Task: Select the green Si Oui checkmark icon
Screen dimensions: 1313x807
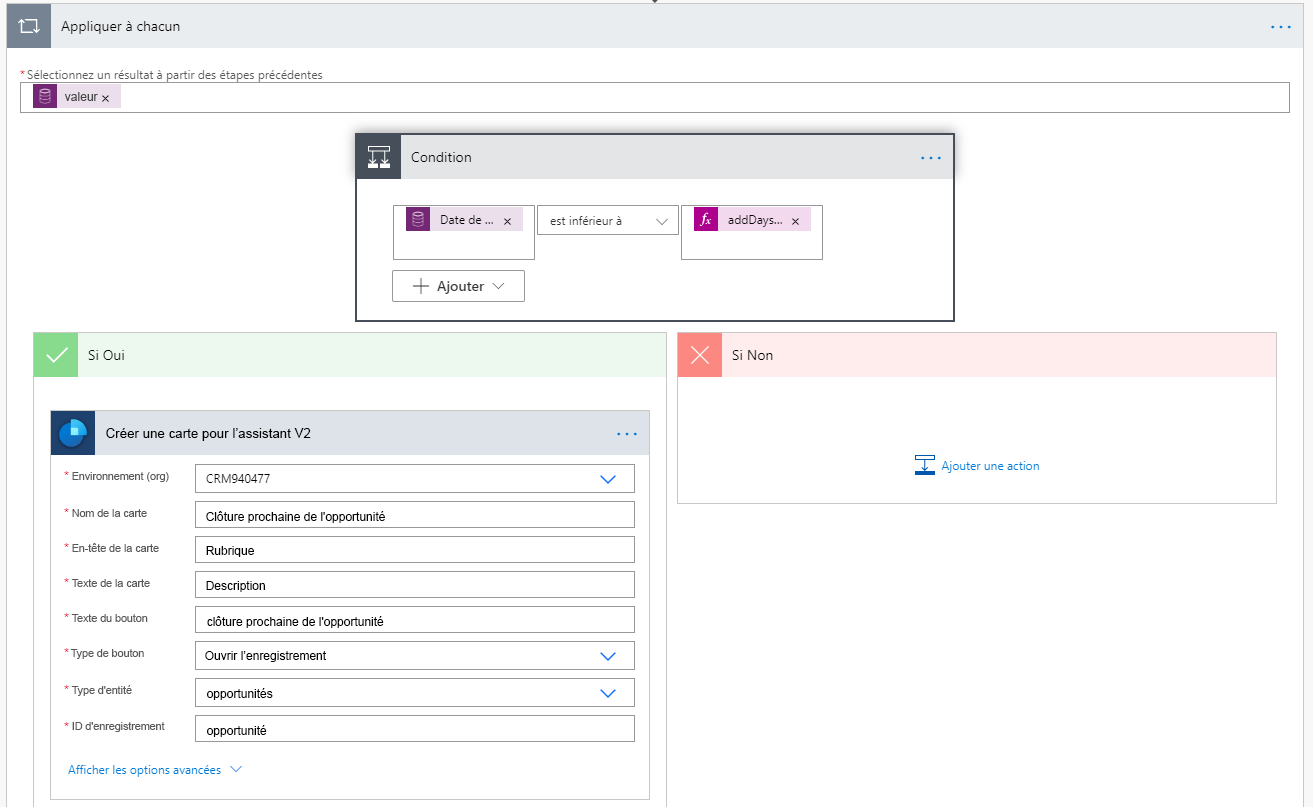Action: click(x=55, y=354)
